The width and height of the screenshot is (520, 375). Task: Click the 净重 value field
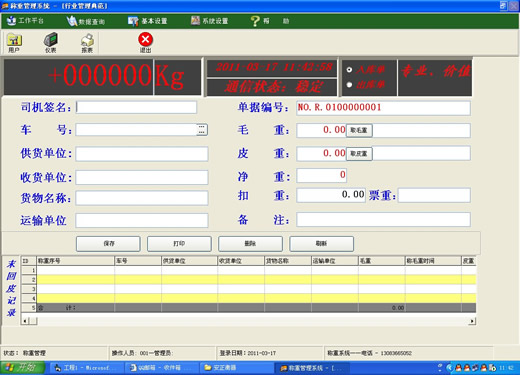321,175
